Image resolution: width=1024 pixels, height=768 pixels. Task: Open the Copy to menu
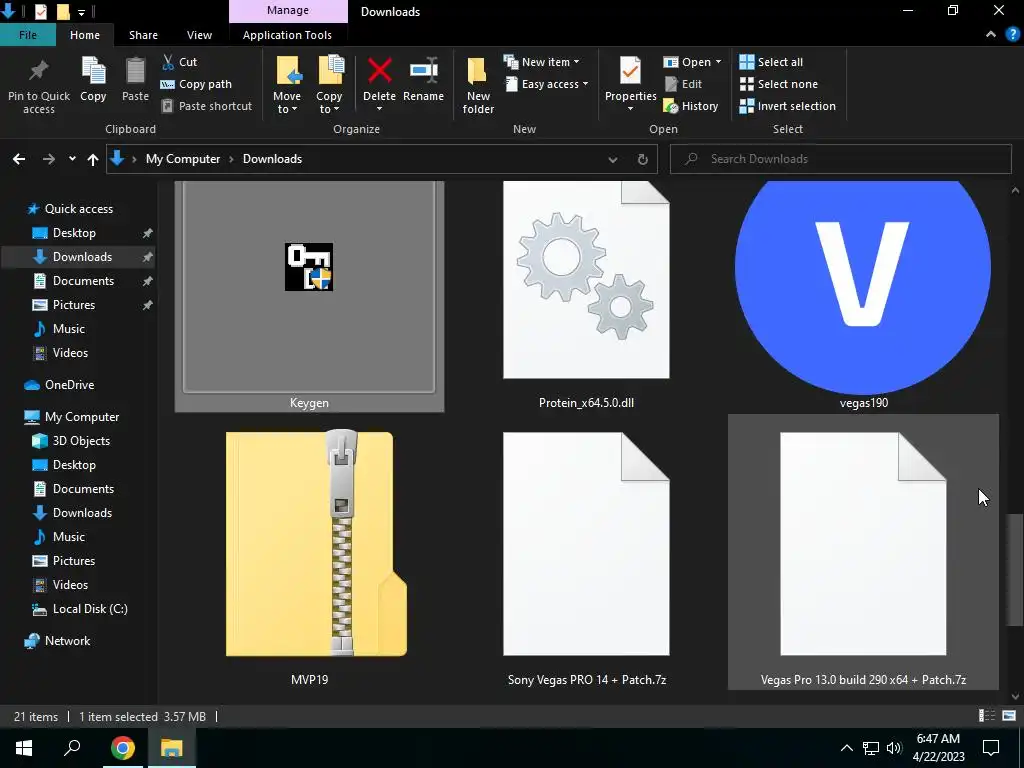[x=329, y=85]
